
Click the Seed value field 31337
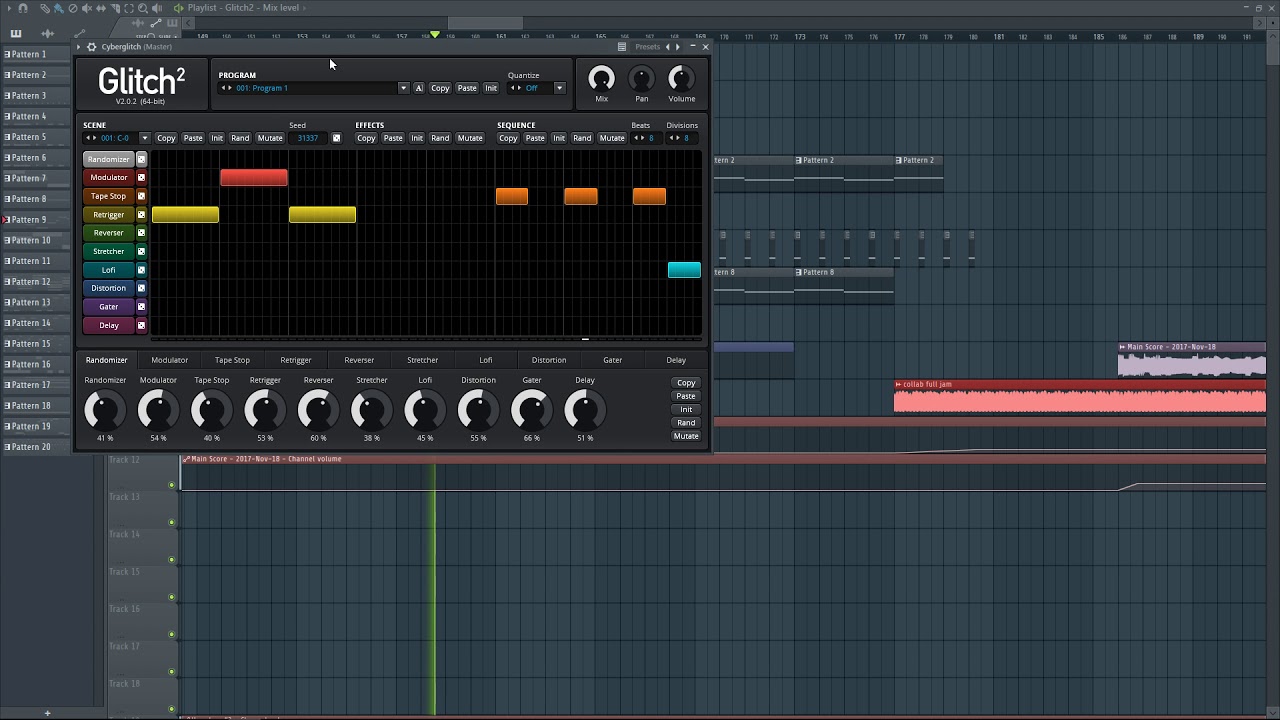[x=308, y=138]
